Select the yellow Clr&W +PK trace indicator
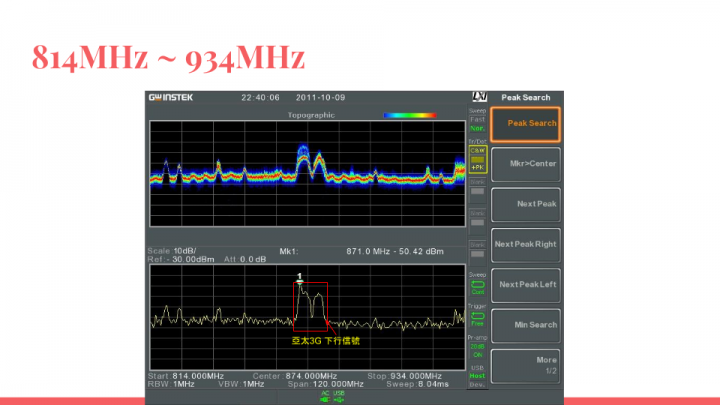The height and width of the screenshot is (405, 720). pyautogui.click(x=478, y=159)
